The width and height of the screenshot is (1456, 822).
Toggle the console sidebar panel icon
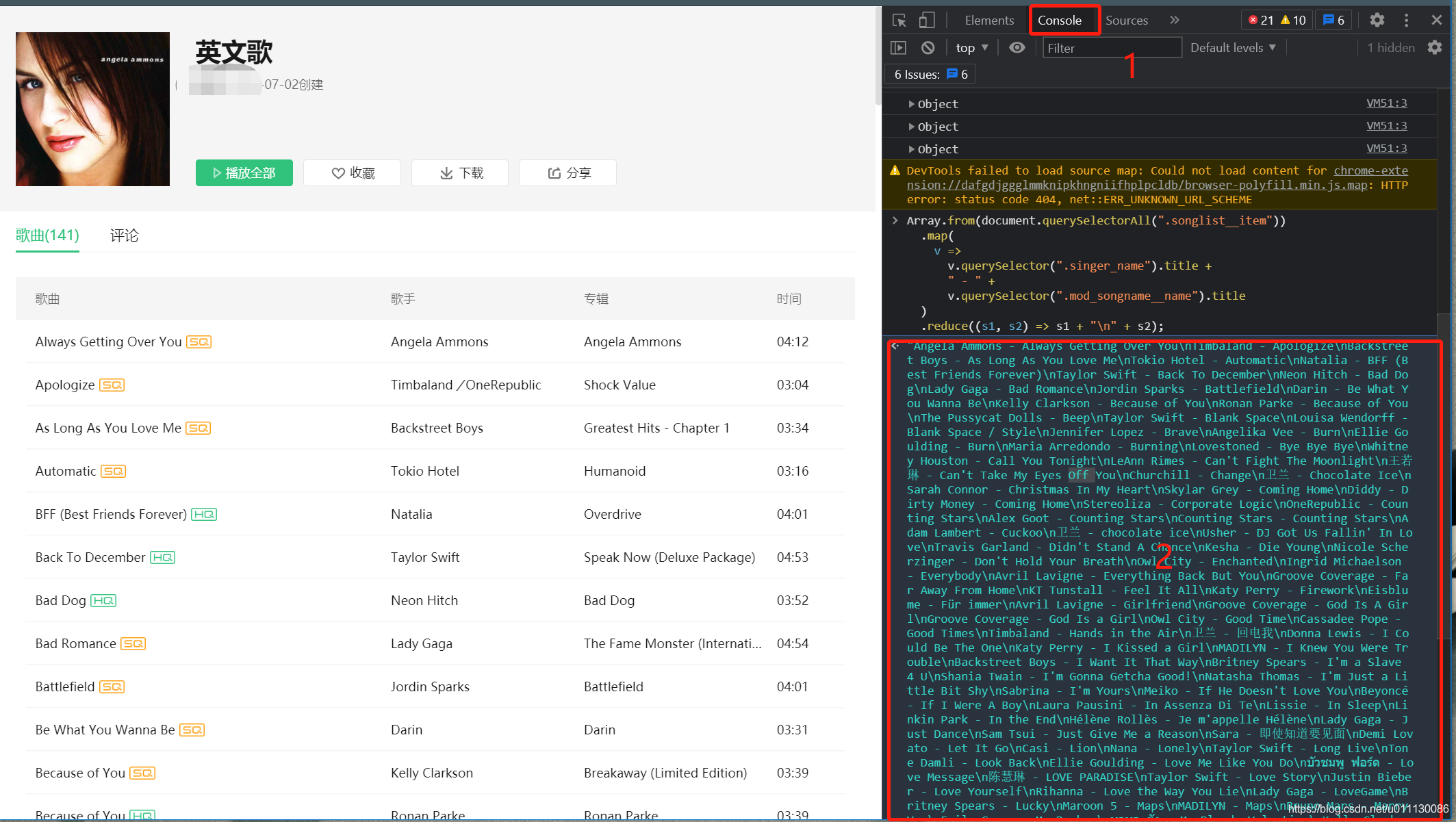898,48
